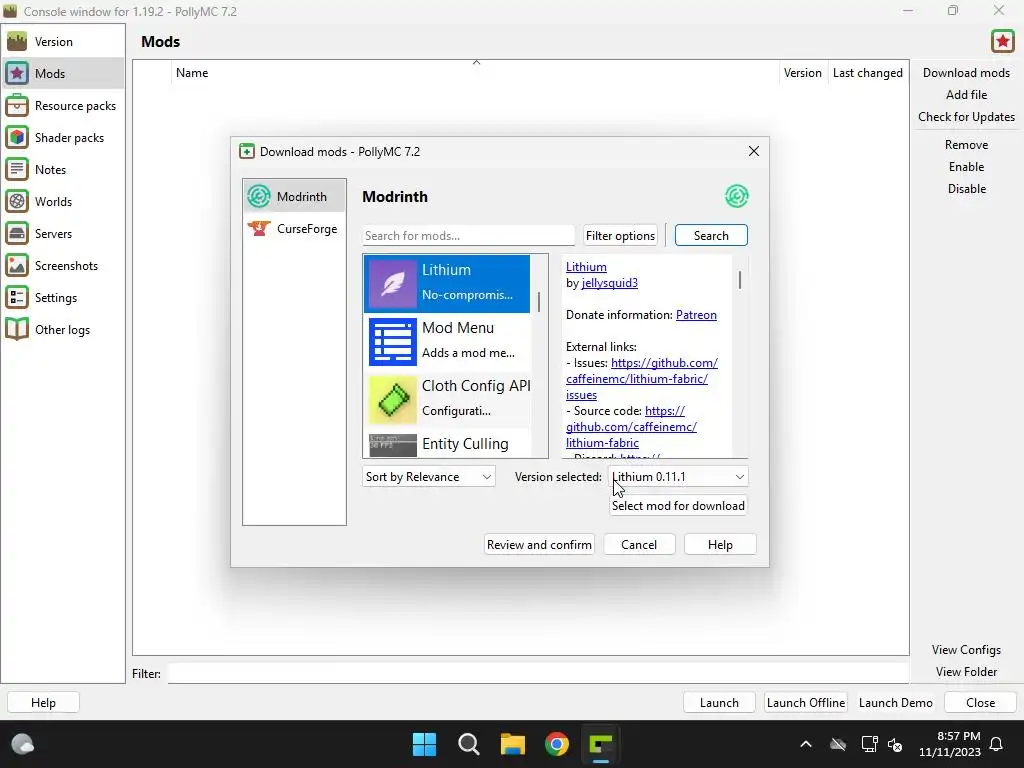Screen dimensions: 1024x768
Task: Select the Entity Culling mod entry
Action: pyautogui.click(x=449, y=444)
